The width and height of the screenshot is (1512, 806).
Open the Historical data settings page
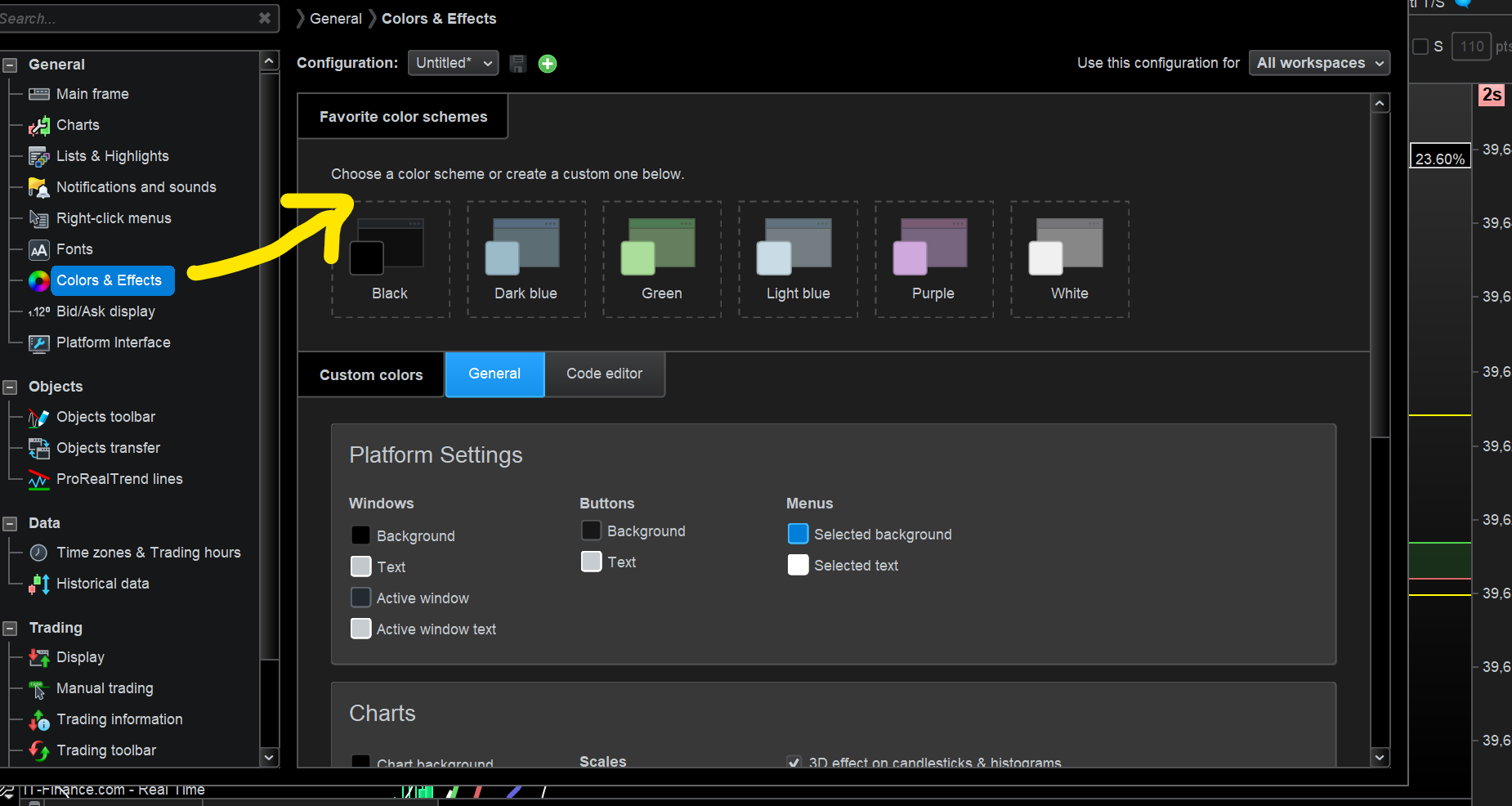point(103,584)
